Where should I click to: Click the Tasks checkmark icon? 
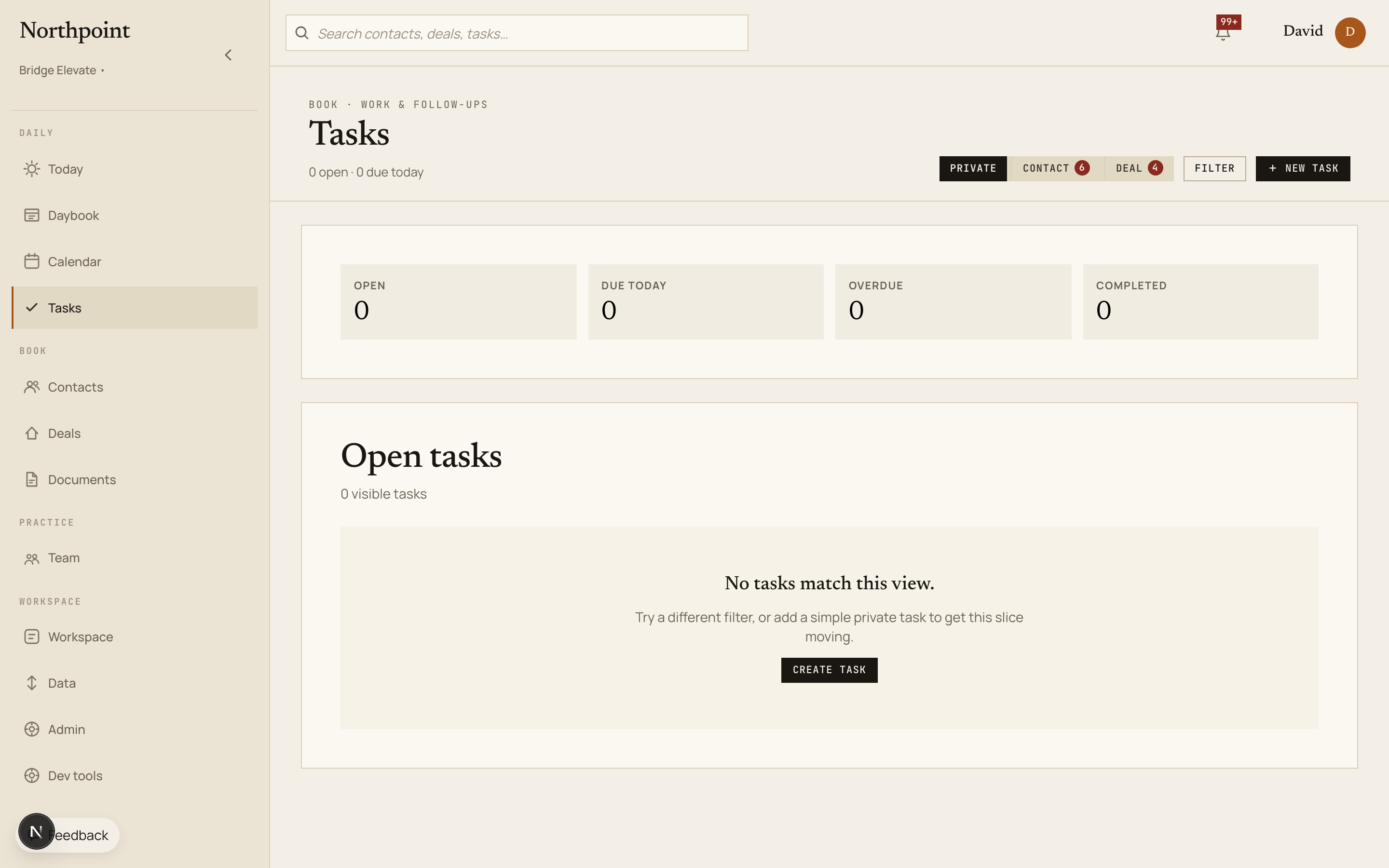coord(31,308)
